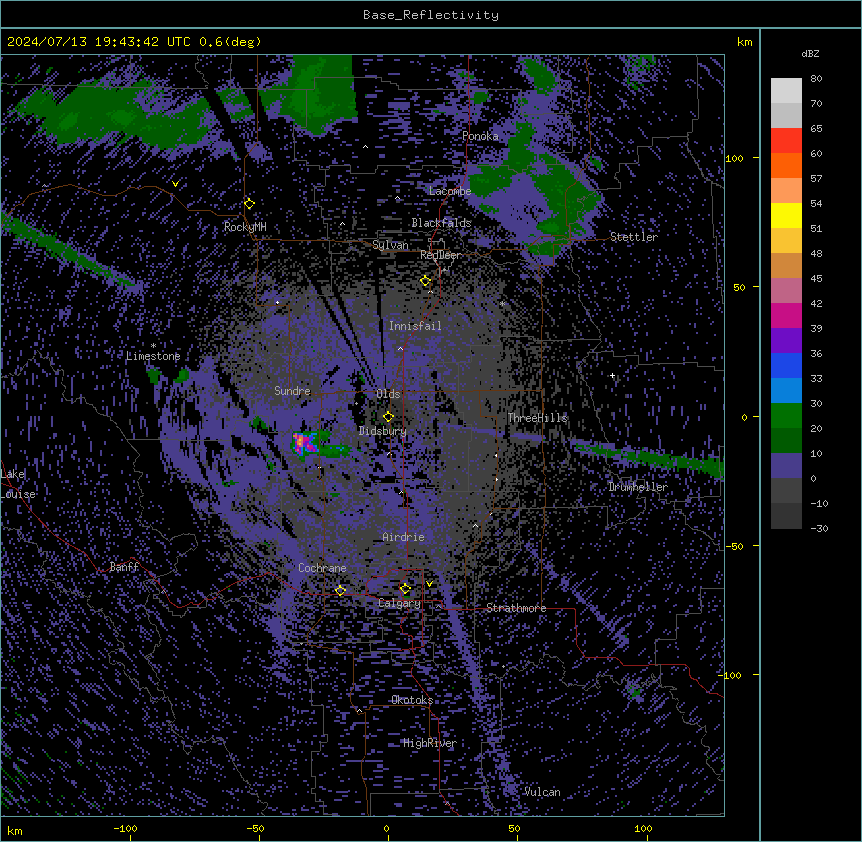
Task: Click the 80 value atop the dBZ scale
Action: [816, 79]
